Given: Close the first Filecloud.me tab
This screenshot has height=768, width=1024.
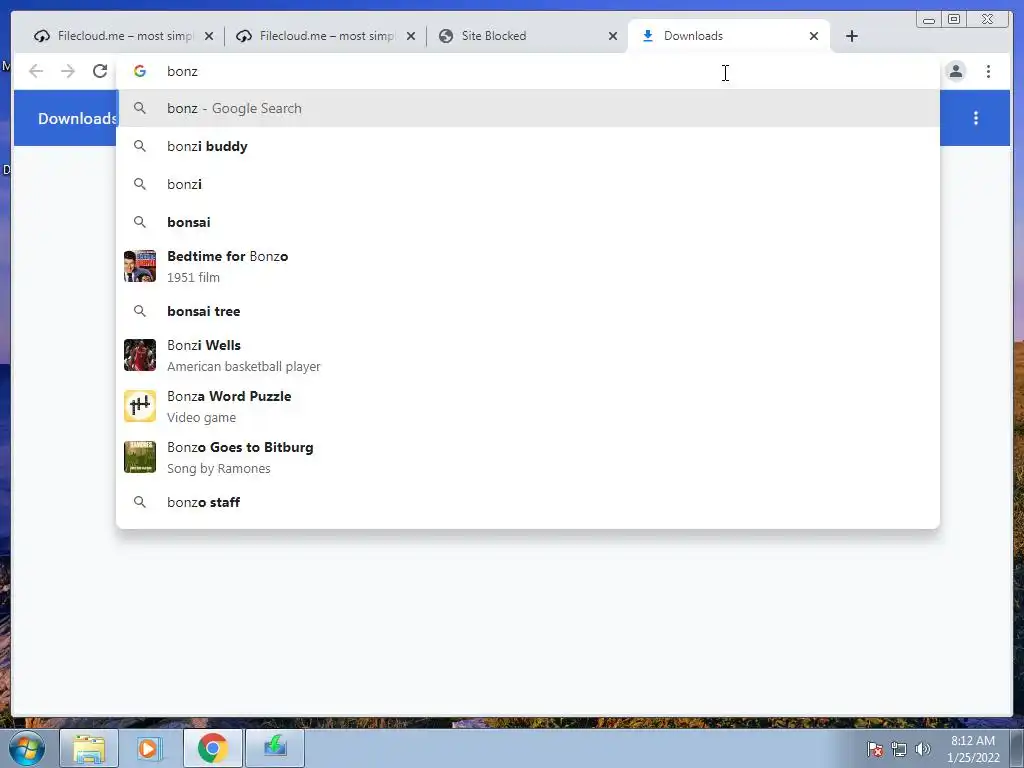Looking at the screenshot, I should pos(209,36).
